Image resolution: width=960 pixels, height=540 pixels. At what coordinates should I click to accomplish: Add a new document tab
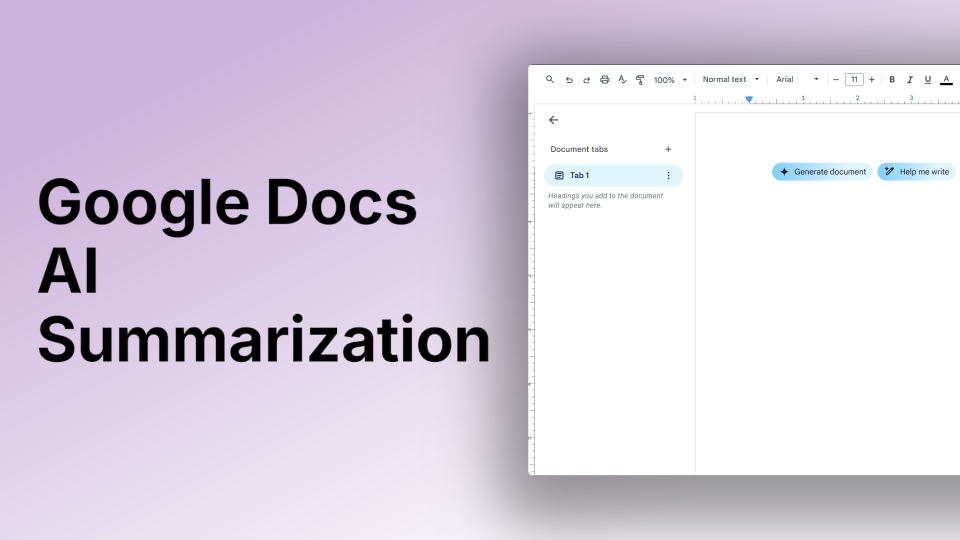point(668,149)
